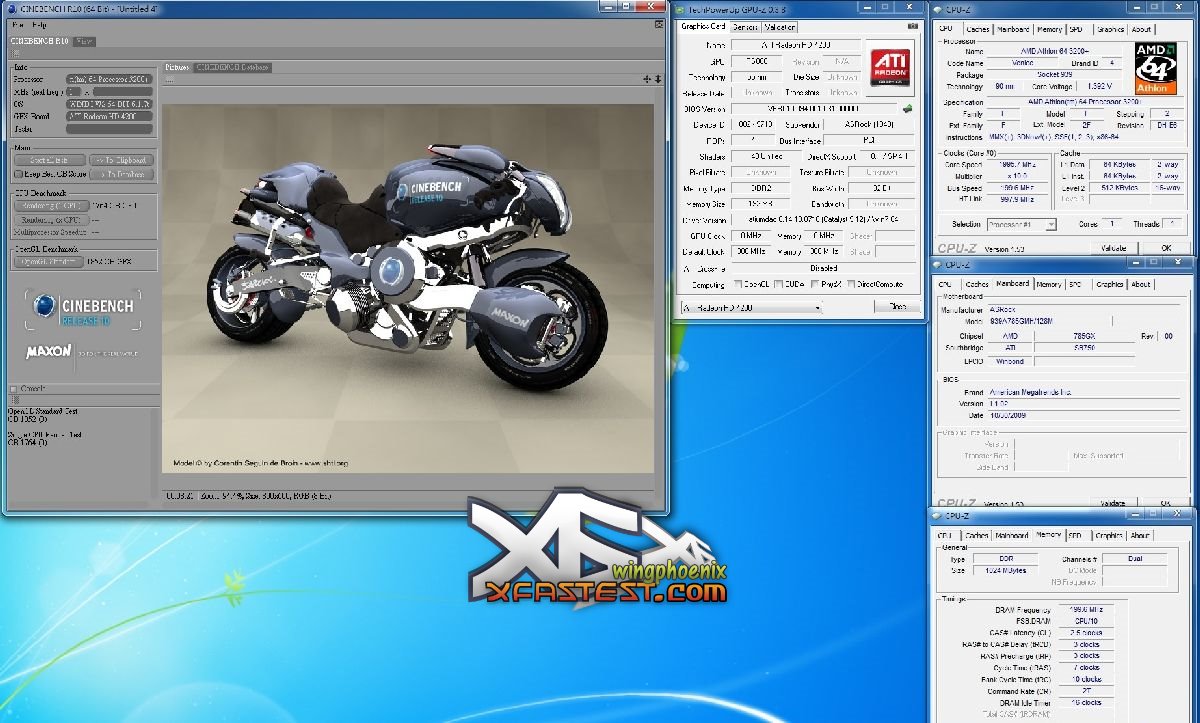Toggle the Console checkbox in Cinebench
This screenshot has height=723, width=1200.
(x=13, y=388)
